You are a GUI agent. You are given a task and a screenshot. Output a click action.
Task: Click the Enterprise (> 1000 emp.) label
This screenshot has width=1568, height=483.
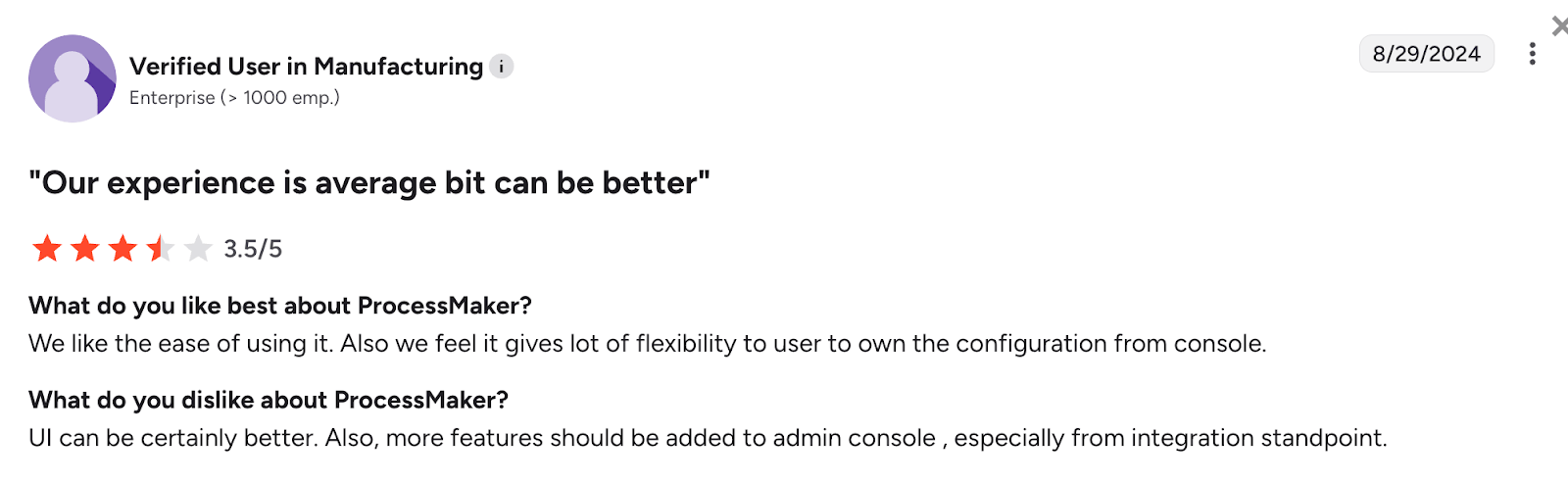click(234, 98)
